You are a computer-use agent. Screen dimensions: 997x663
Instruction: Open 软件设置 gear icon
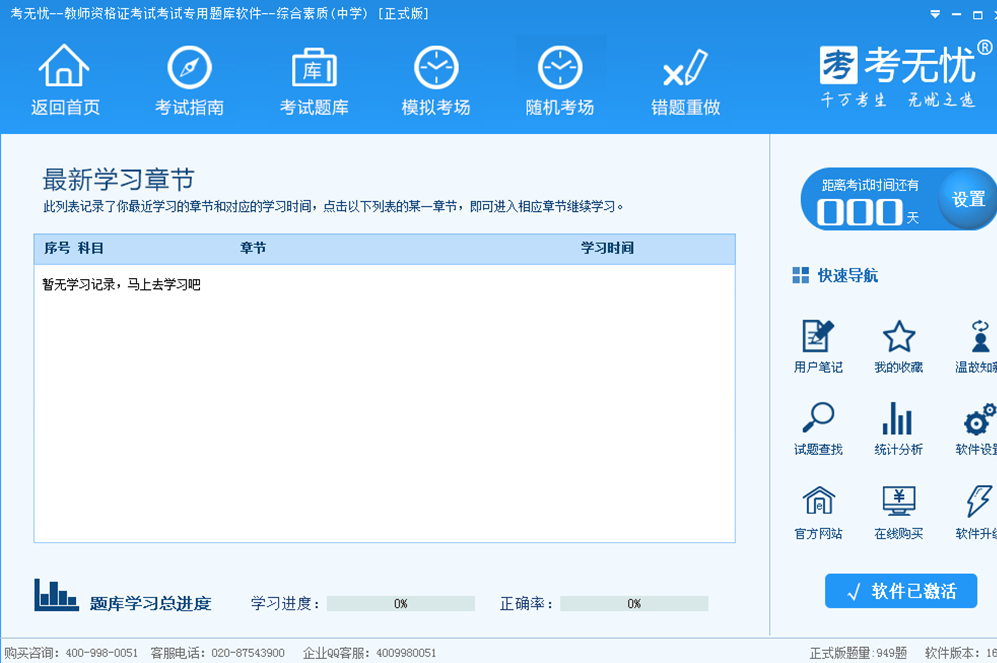[978, 419]
